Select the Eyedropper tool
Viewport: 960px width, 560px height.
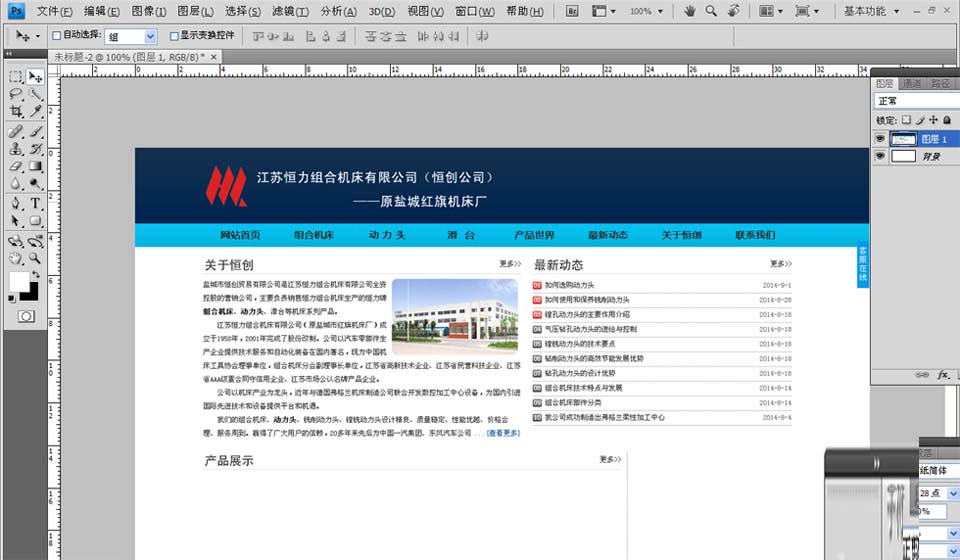(35, 112)
